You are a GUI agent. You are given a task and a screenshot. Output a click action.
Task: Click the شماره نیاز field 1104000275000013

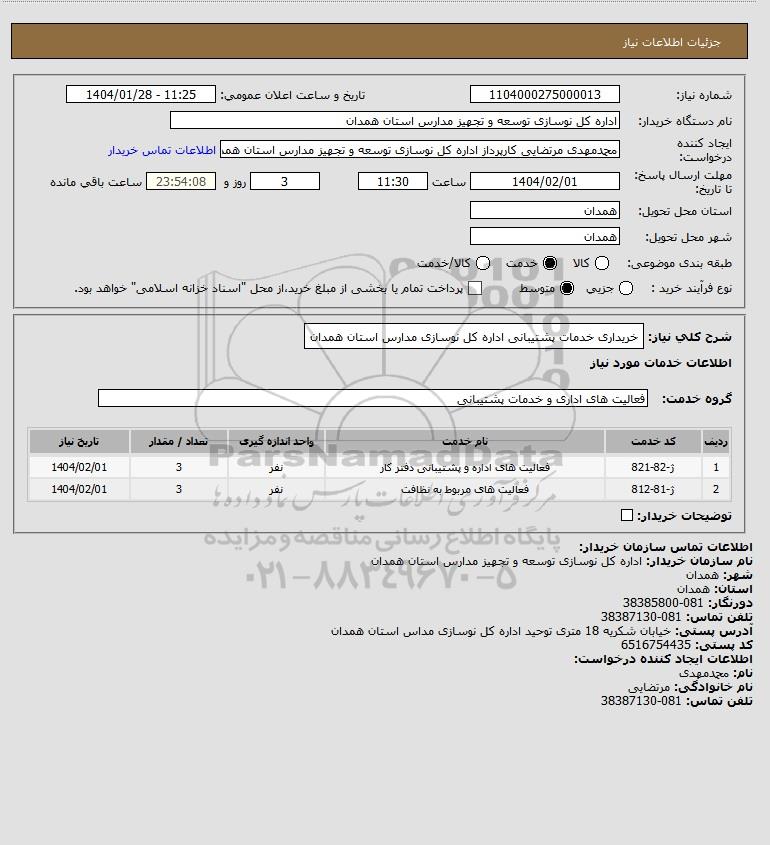545,94
